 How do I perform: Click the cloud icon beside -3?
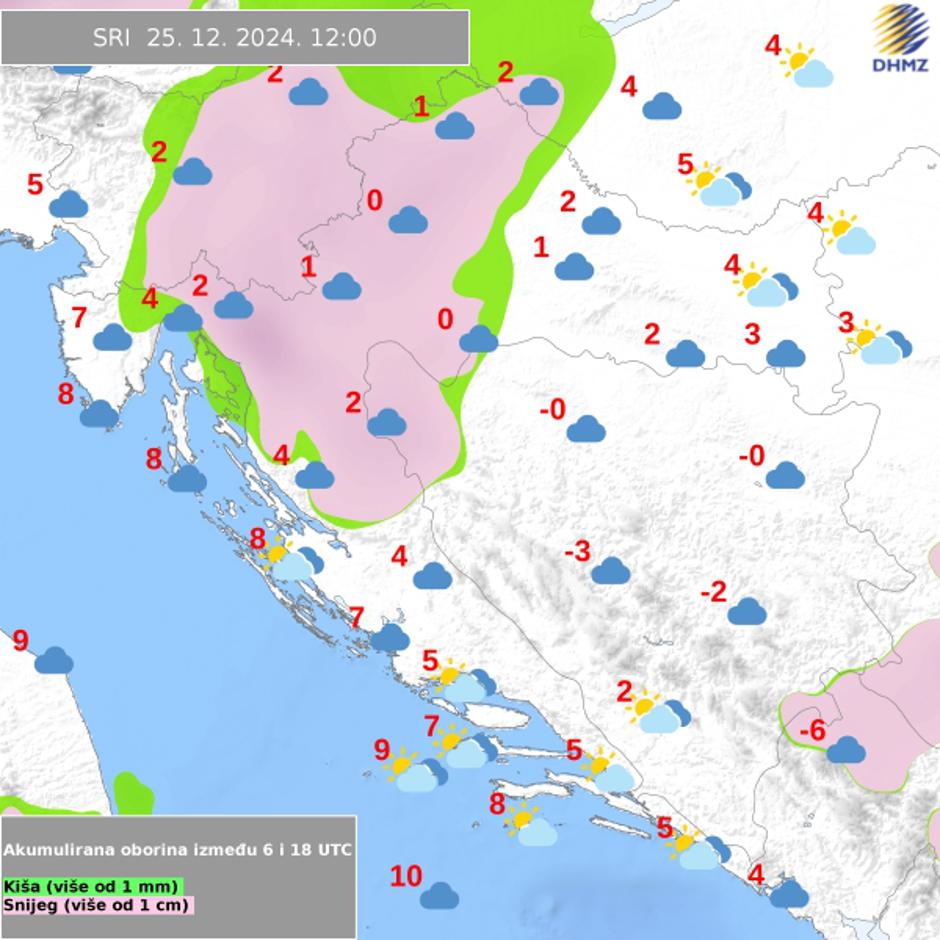[609, 571]
